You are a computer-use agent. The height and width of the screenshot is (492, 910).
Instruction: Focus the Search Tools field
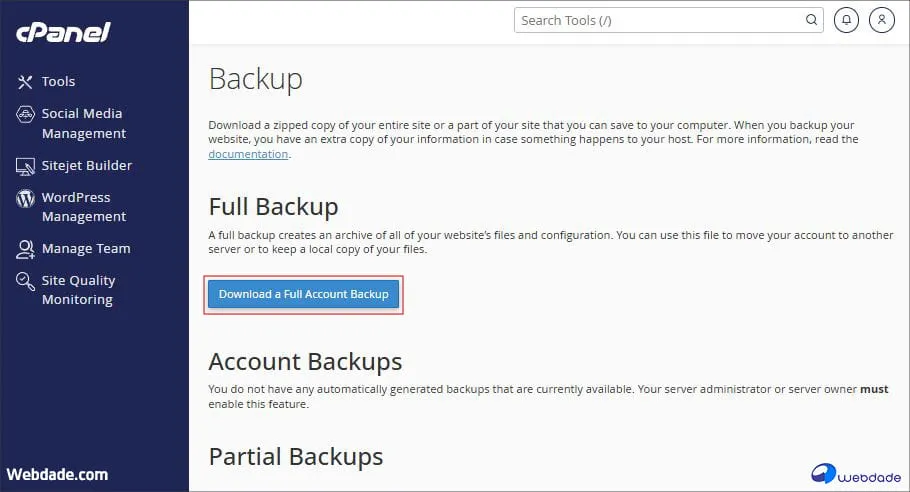tap(660, 20)
